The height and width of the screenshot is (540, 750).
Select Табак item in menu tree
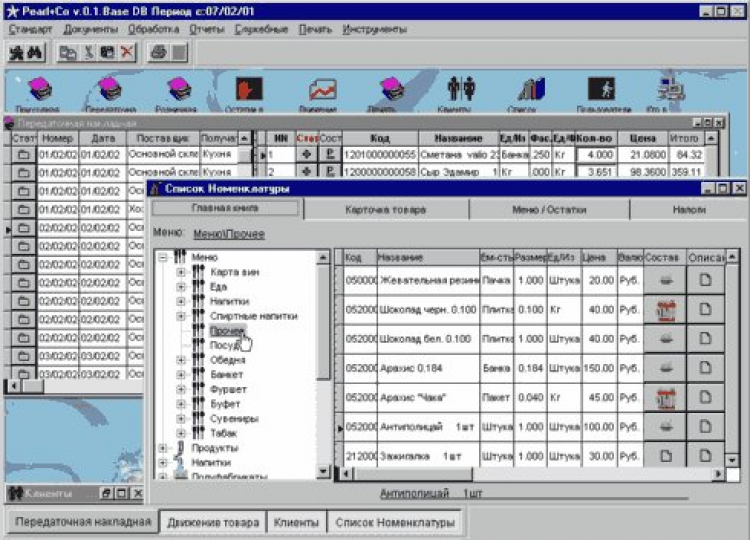point(223,433)
